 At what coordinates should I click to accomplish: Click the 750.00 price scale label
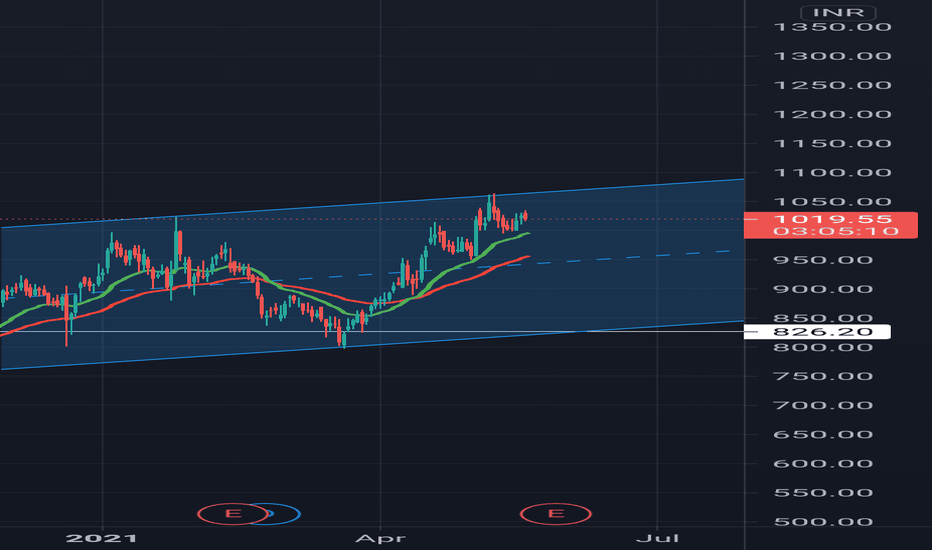tap(823, 376)
